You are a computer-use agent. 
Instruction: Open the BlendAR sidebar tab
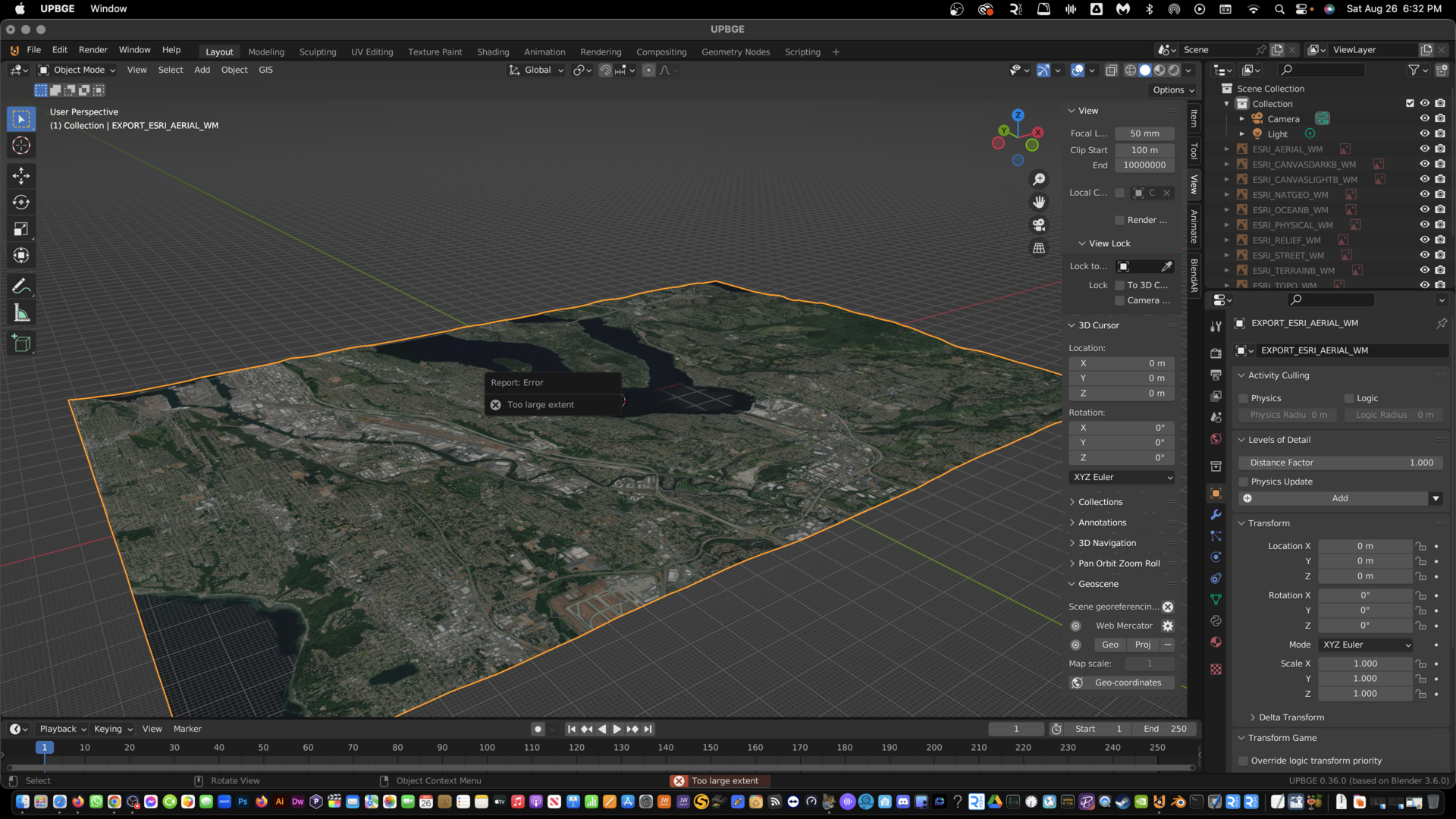[x=1194, y=275]
